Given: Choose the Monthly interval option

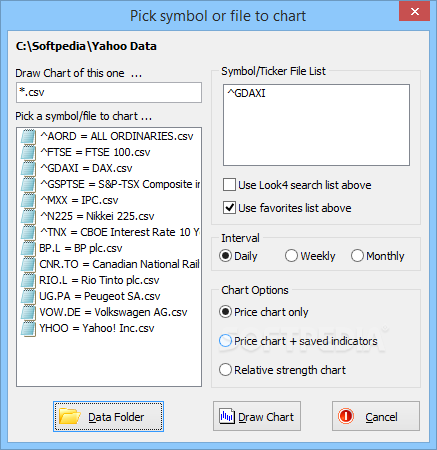Looking at the screenshot, I should [x=357, y=256].
